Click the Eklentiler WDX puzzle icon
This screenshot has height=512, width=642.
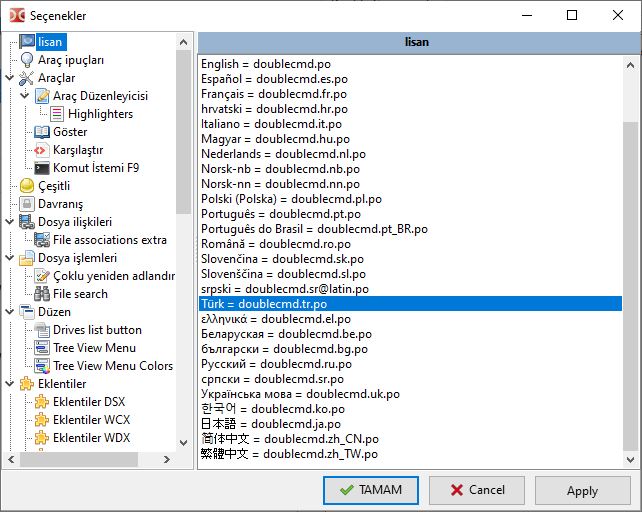click(42, 438)
